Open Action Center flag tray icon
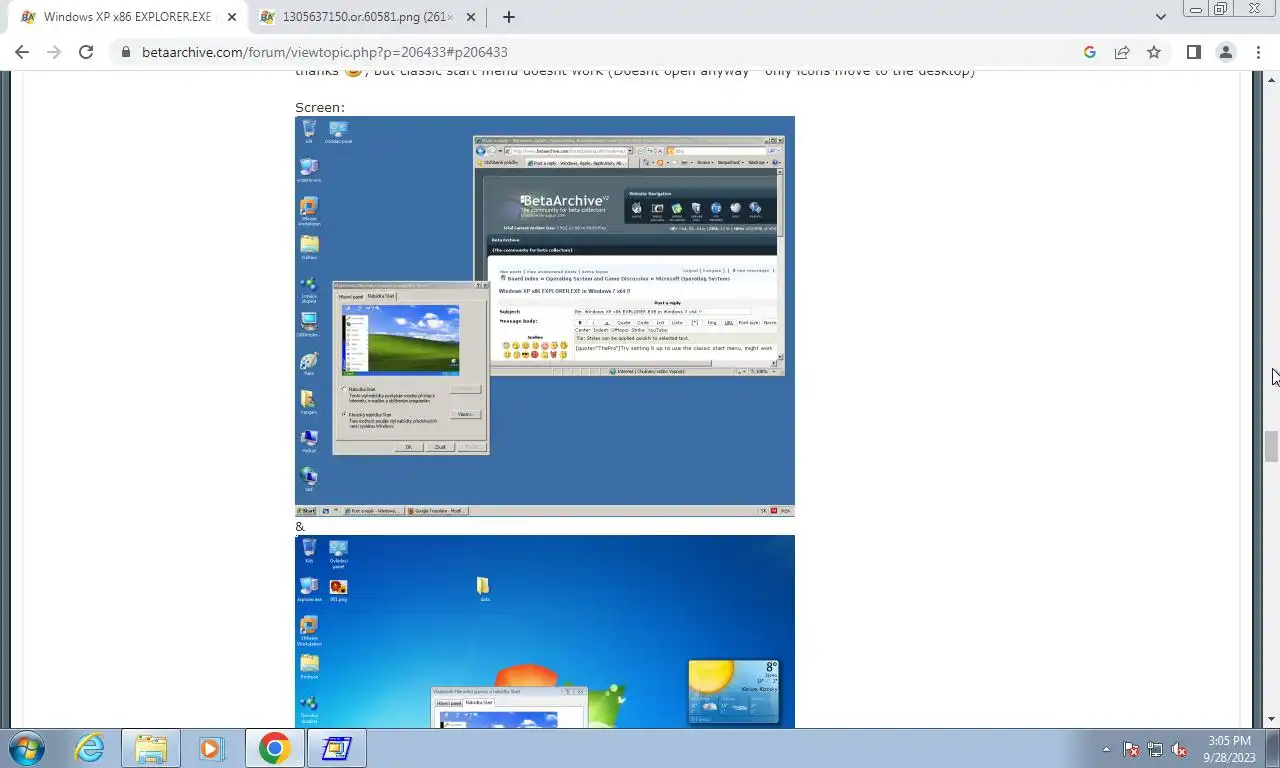The height and width of the screenshot is (768, 1280). (x=1131, y=749)
